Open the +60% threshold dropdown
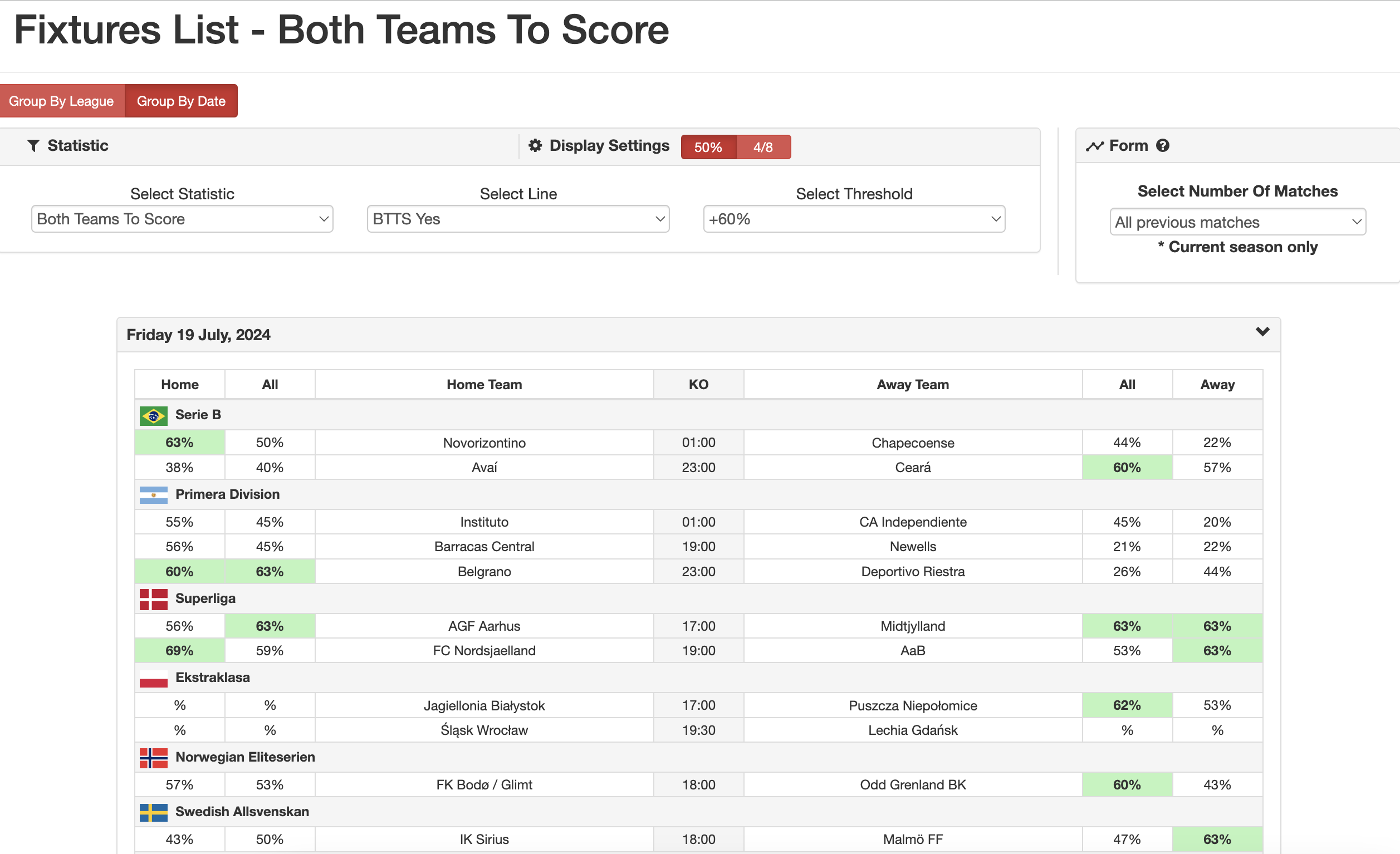1400x854 pixels. tap(853, 219)
